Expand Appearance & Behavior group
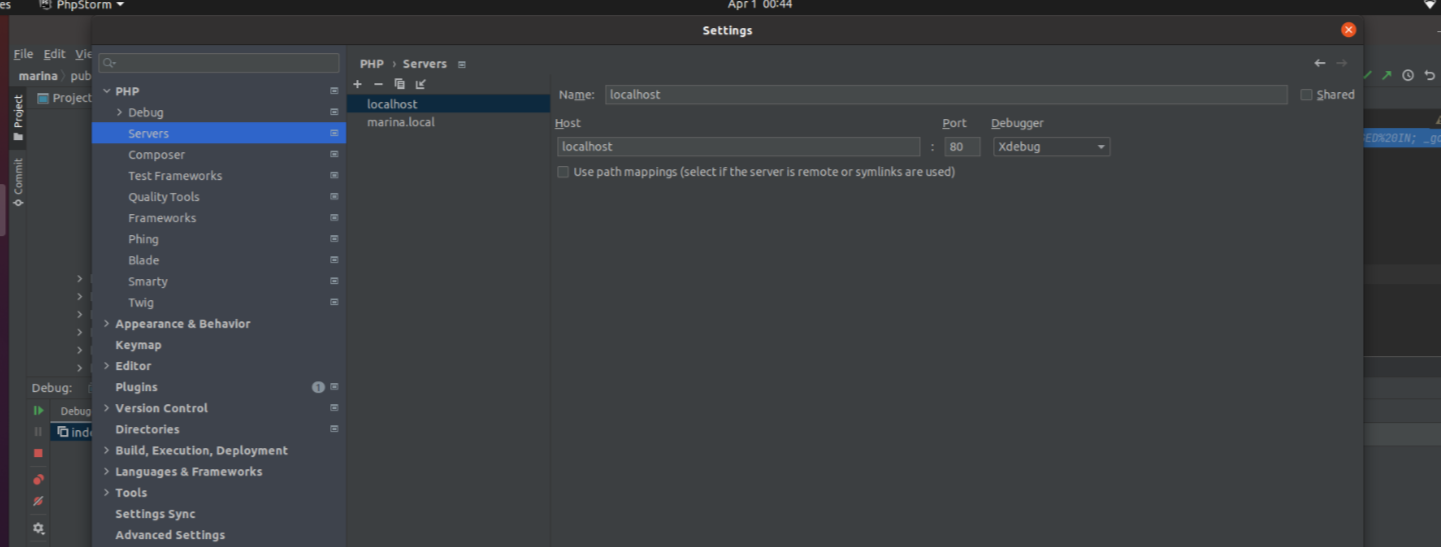The width and height of the screenshot is (1441, 547). tap(106, 323)
